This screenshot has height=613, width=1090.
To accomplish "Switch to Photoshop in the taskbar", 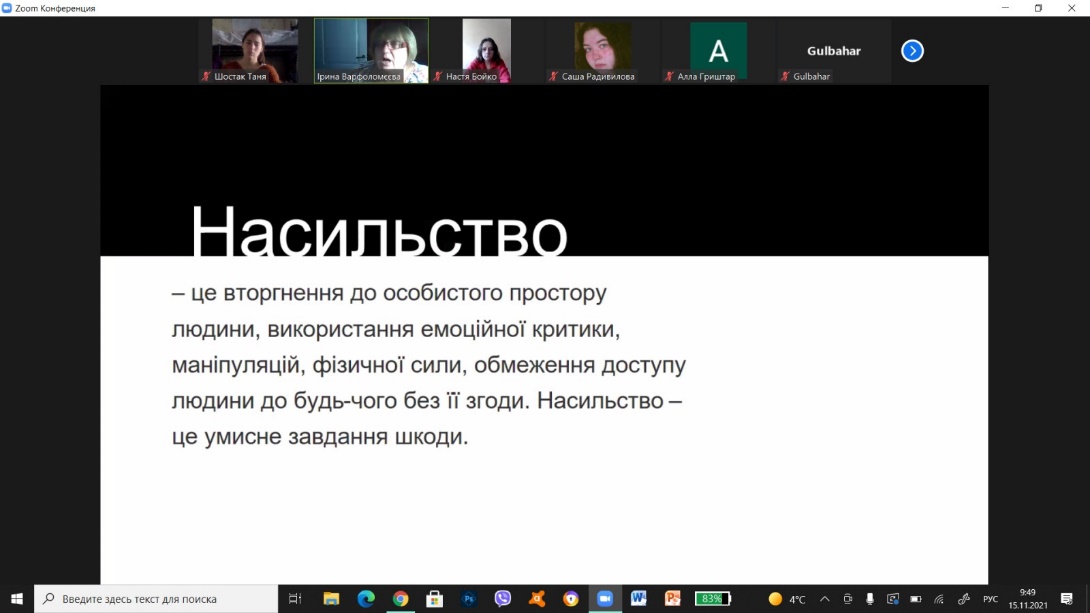I will 468,599.
